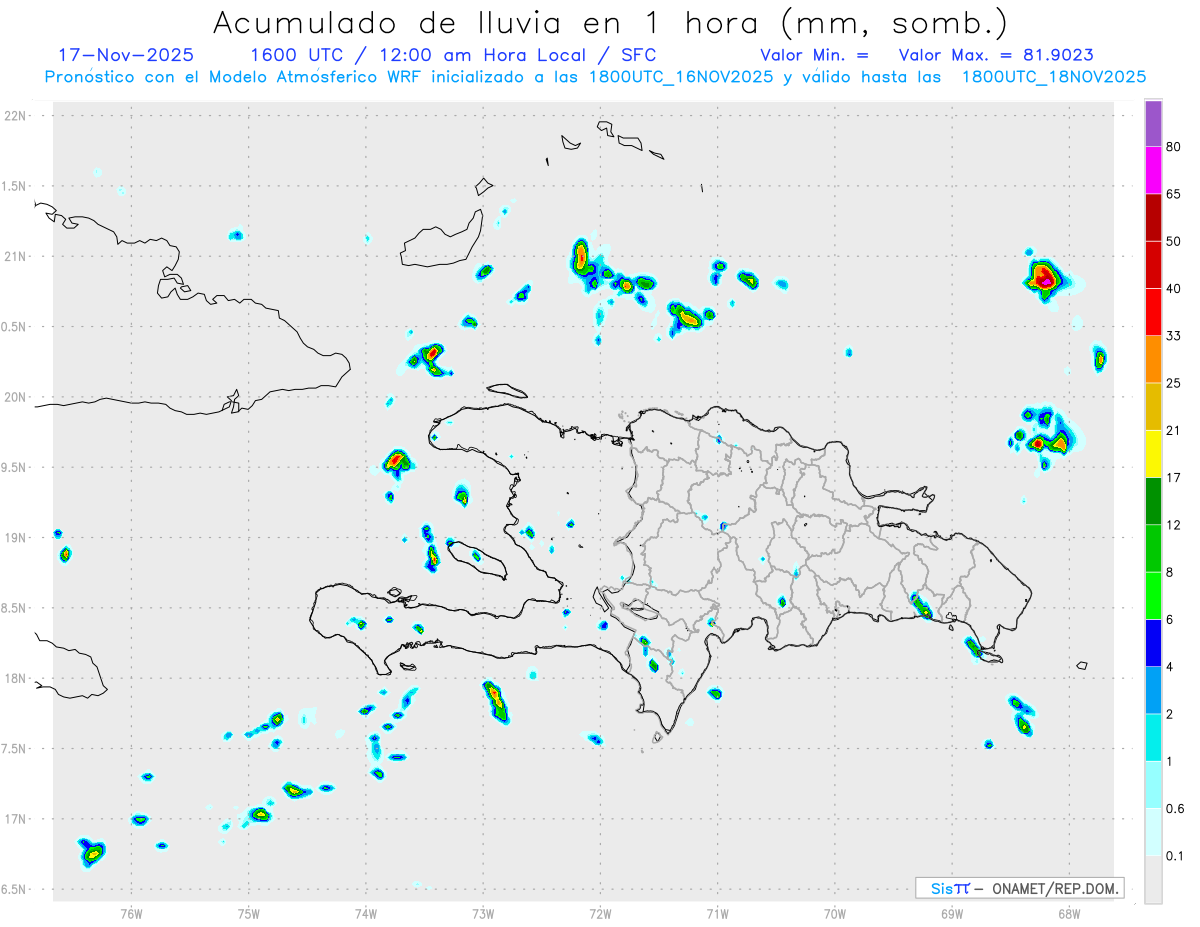The image size is (1200, 927).
Task: Select the "75W" longitude label
Action: coord(249,913)
